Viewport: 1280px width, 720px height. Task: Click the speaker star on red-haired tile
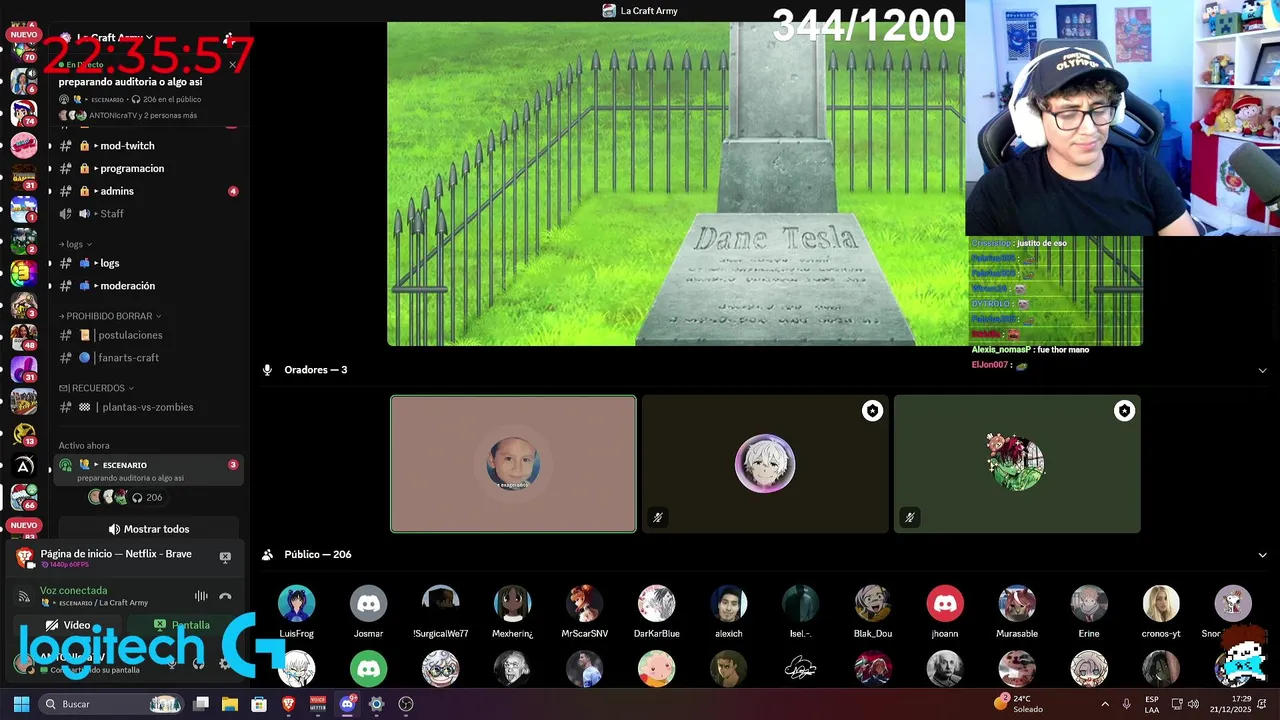[1124, 411]
